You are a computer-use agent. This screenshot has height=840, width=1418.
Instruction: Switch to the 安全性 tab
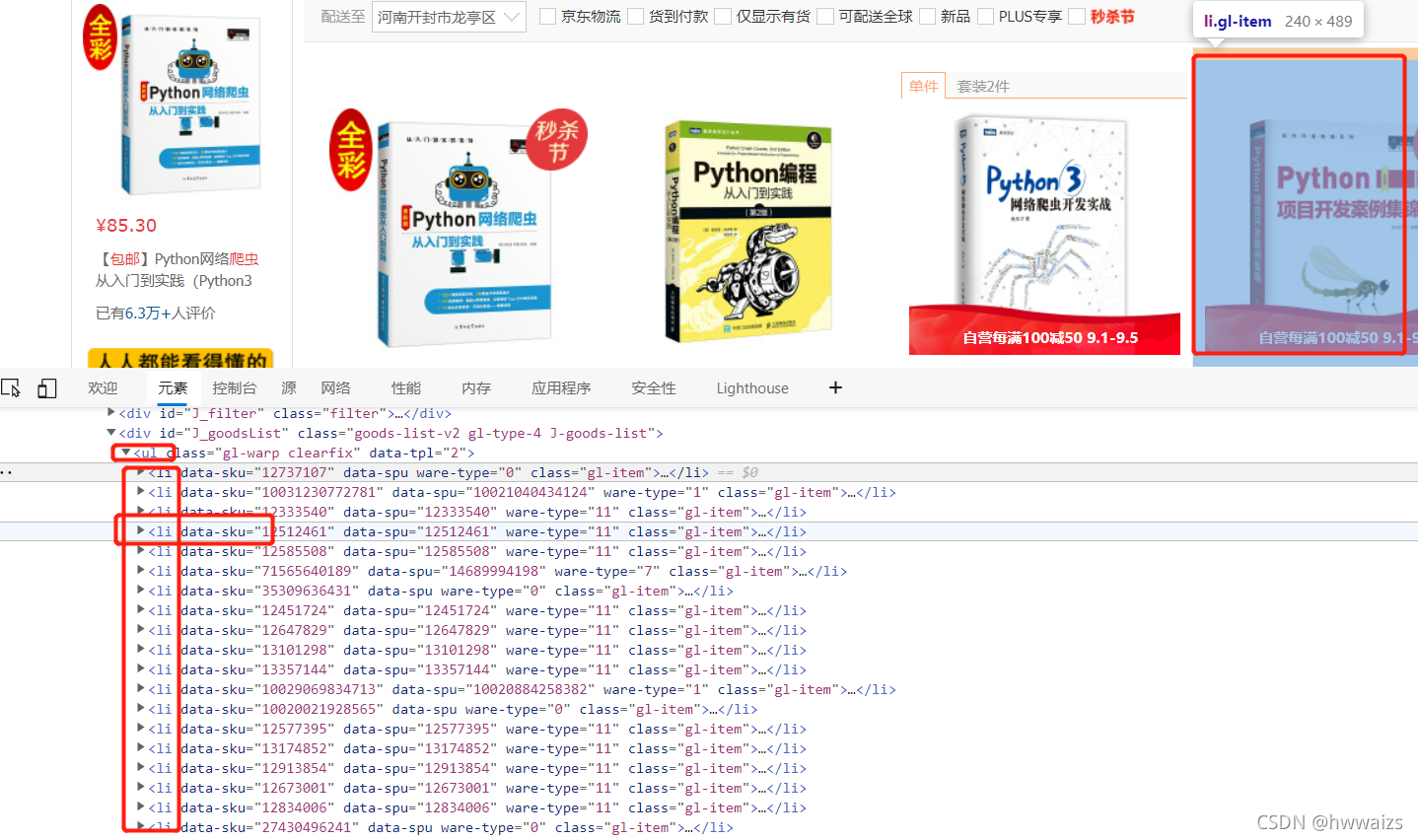[654, 387]
